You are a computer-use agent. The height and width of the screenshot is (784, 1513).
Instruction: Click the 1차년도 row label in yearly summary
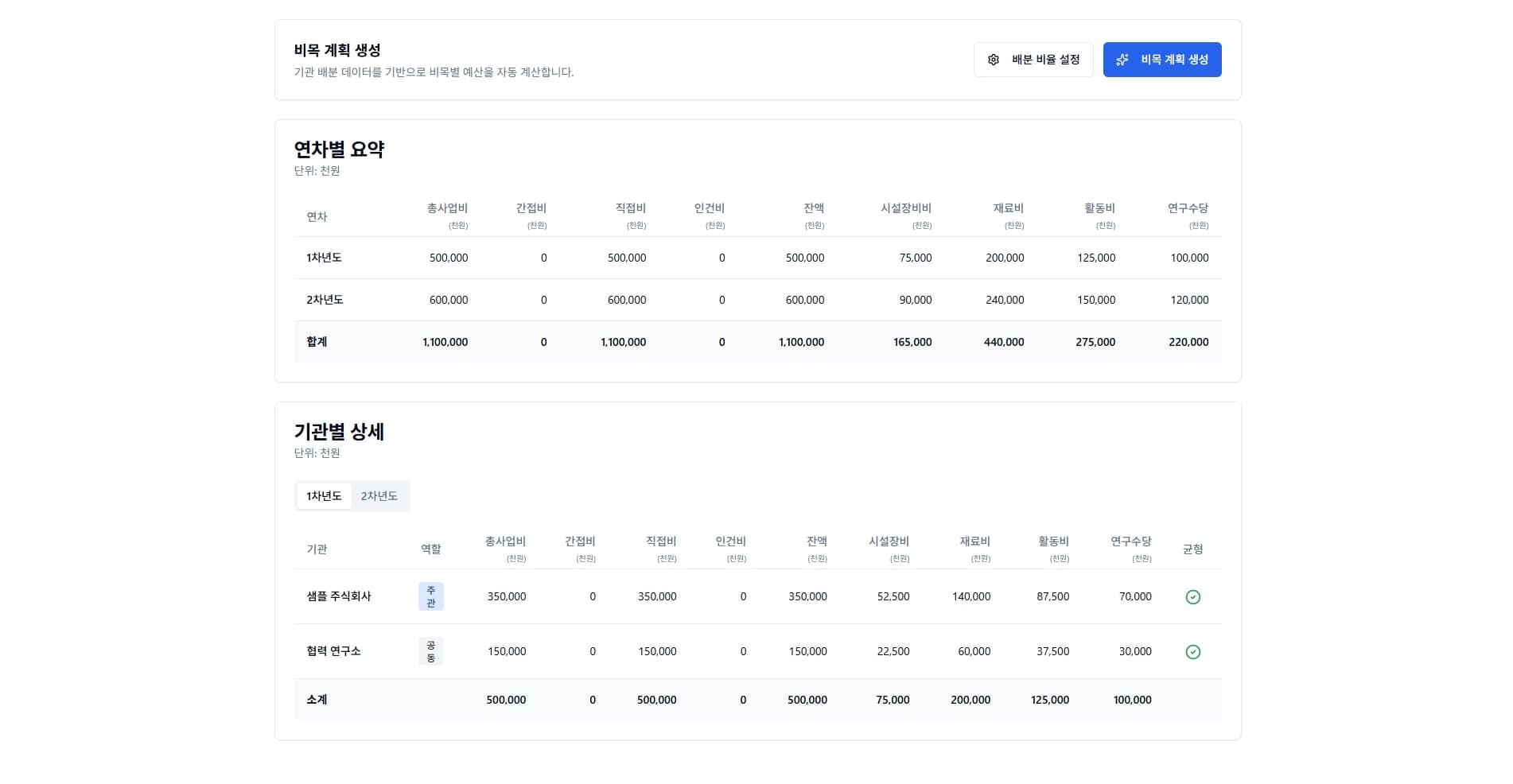324,258
